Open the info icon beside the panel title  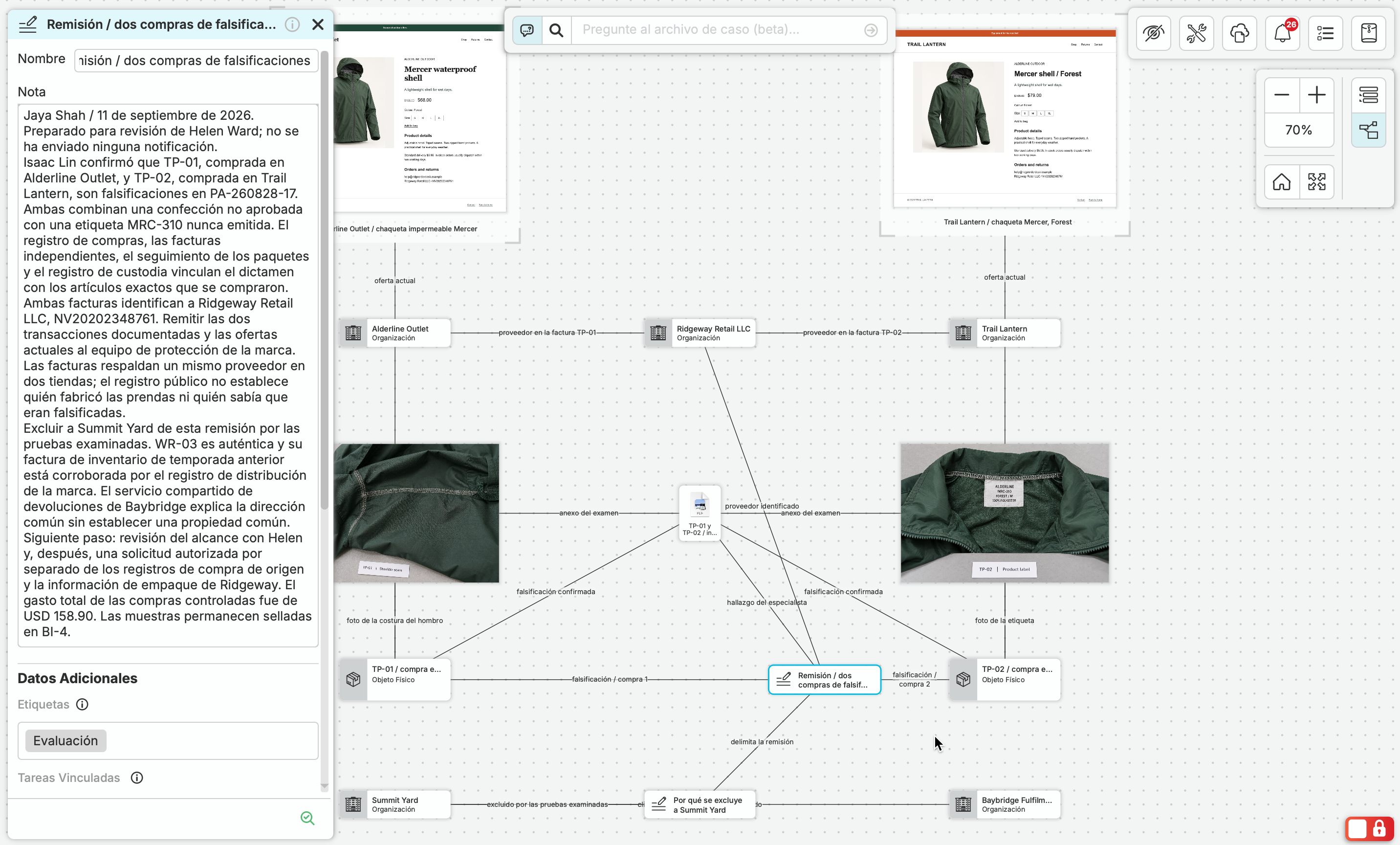click(292, 24)
